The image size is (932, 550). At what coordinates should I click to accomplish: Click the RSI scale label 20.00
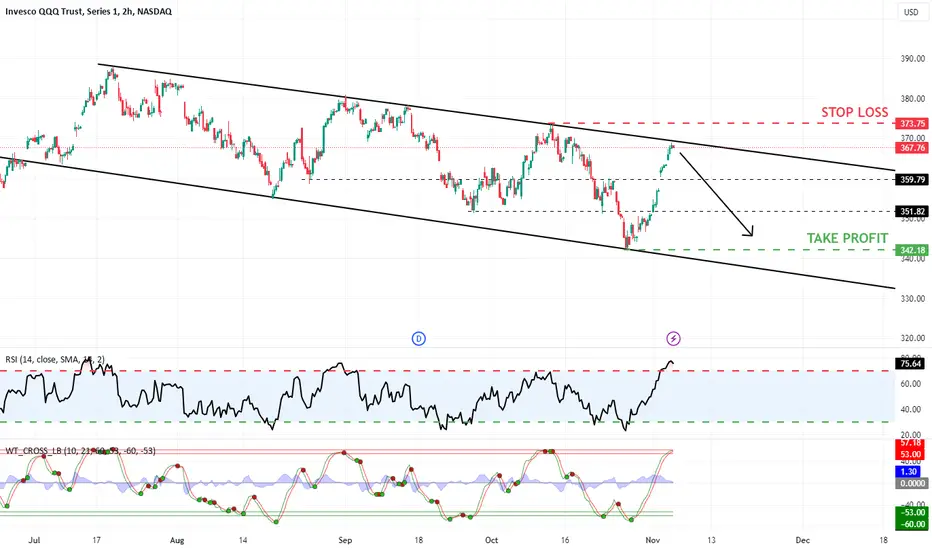pyautogui.click(x=910, y=435)
